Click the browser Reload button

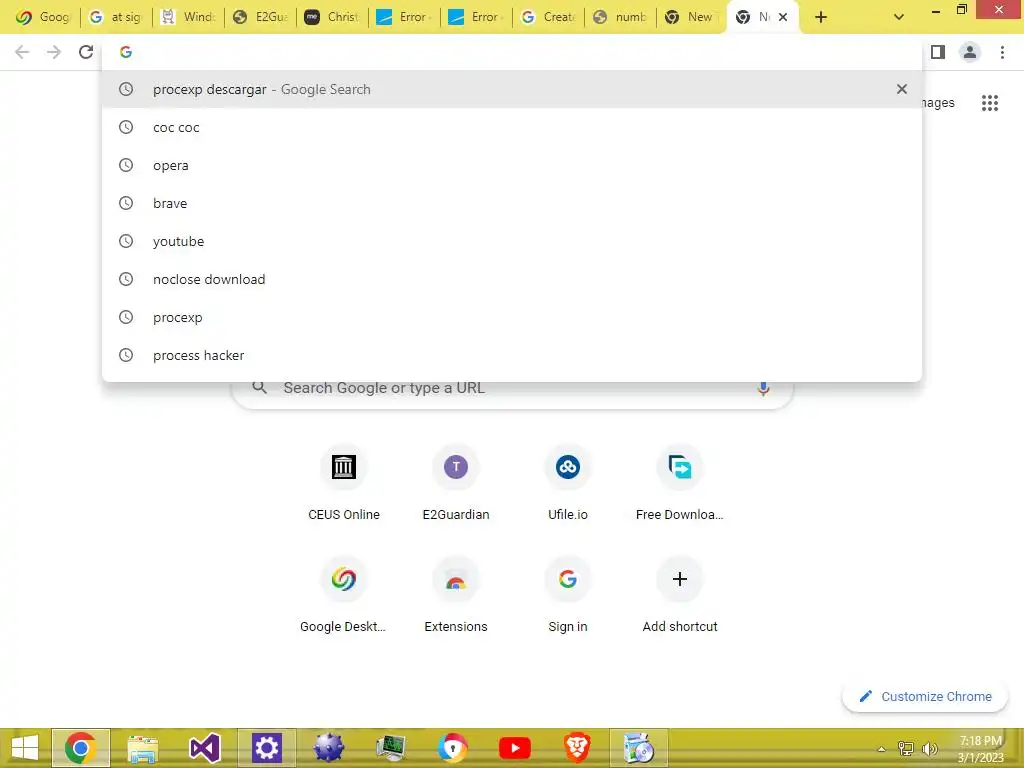pyautogui.click(x=86, y=52)
